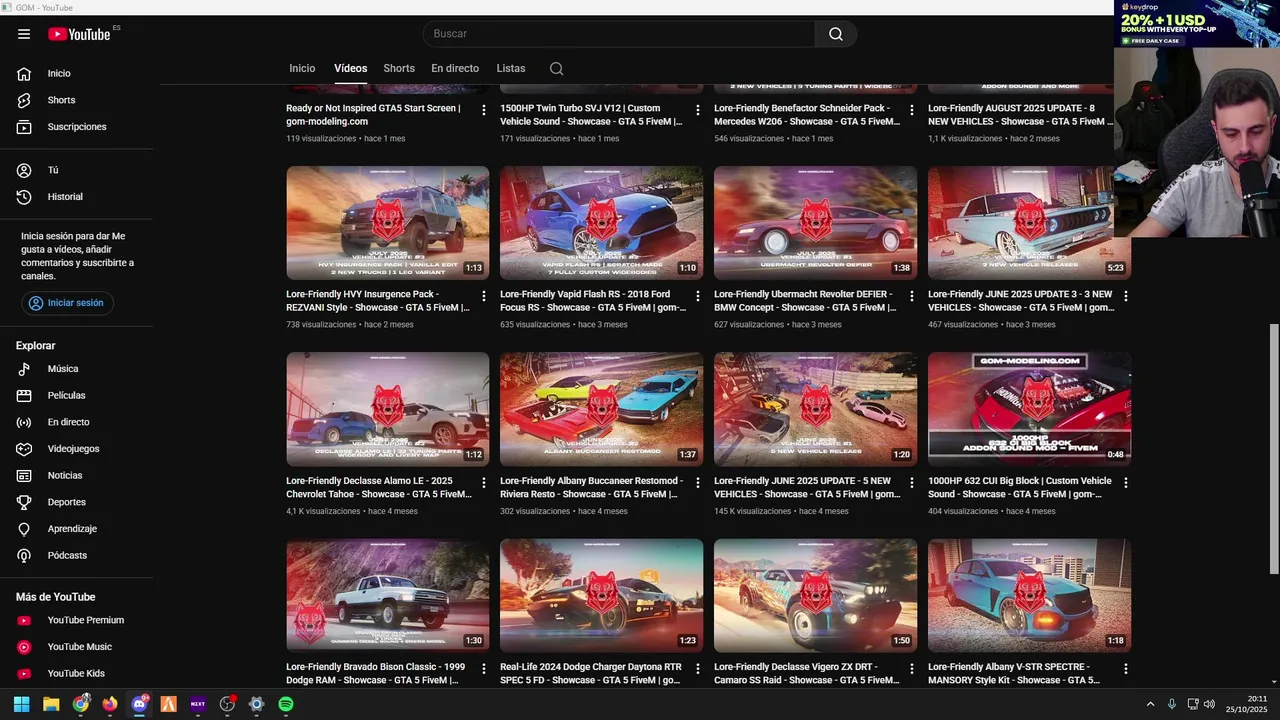Screen dimensions: 1280x720
Task: Play the Bravado Bison Classic thumbnail
Action: tap(387, 596)
